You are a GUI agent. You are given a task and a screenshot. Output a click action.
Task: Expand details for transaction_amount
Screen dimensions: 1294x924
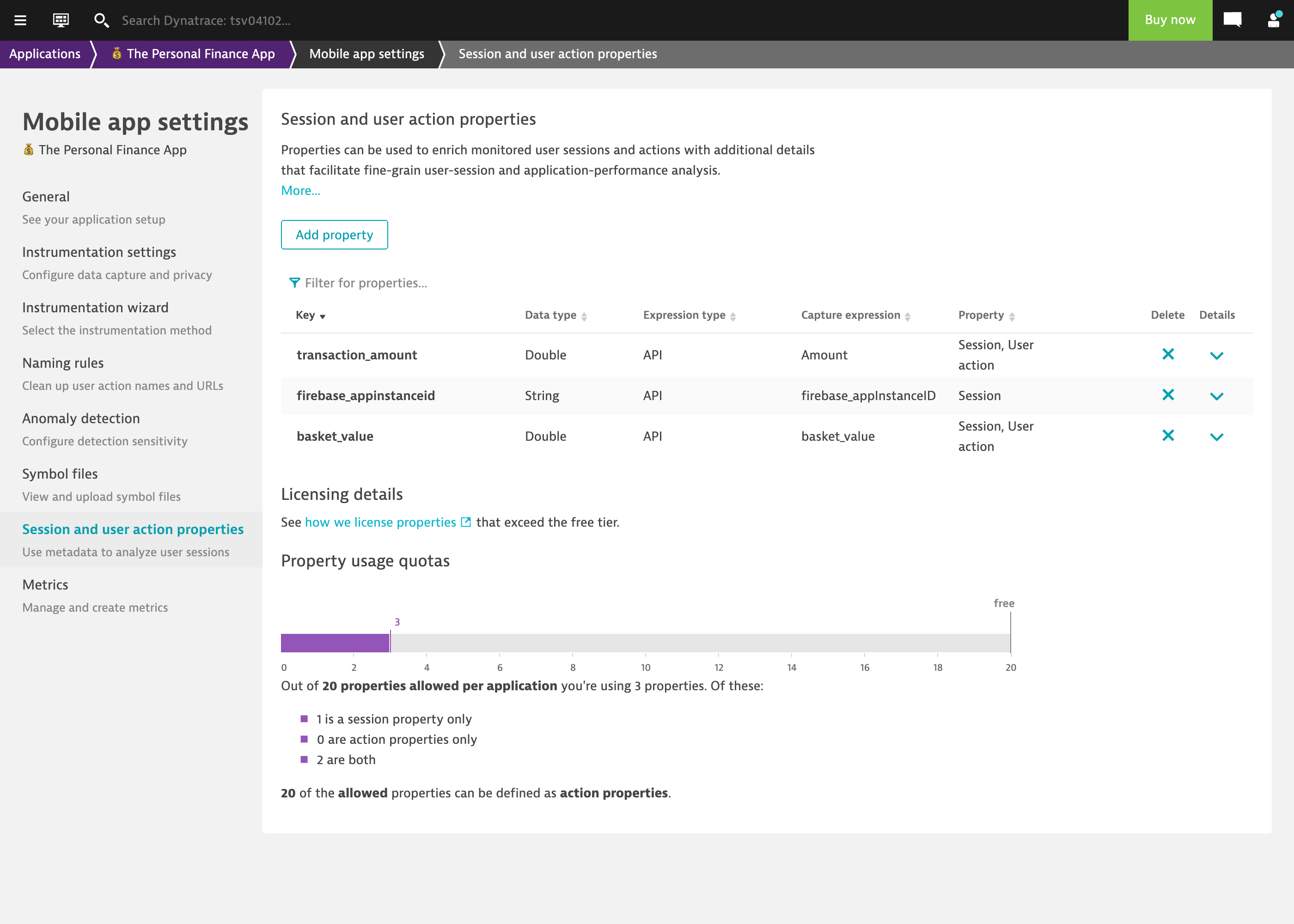click(1217, 356)
